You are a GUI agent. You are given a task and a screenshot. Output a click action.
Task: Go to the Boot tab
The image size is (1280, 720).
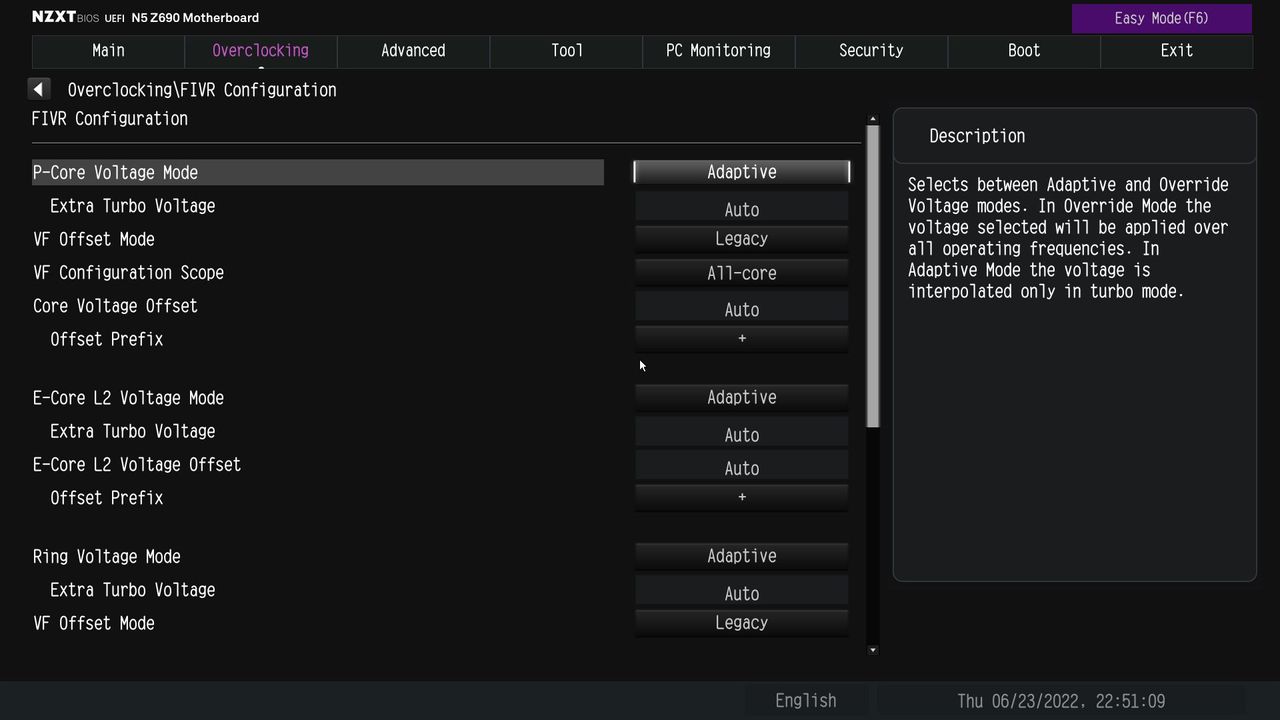[1024, 51]
